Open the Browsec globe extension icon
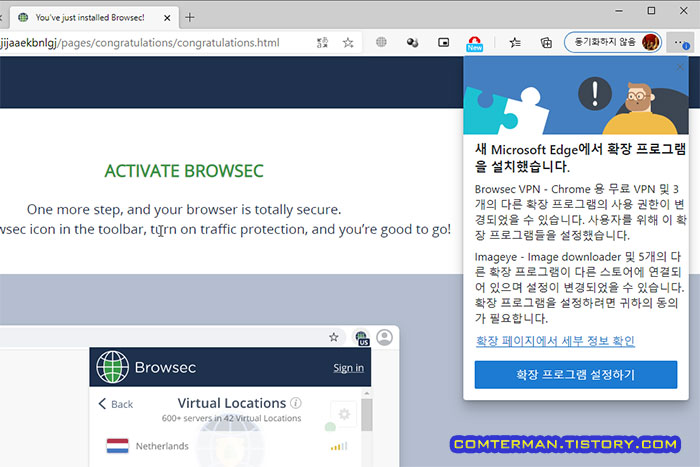The image size is (700, 467). 381,42
